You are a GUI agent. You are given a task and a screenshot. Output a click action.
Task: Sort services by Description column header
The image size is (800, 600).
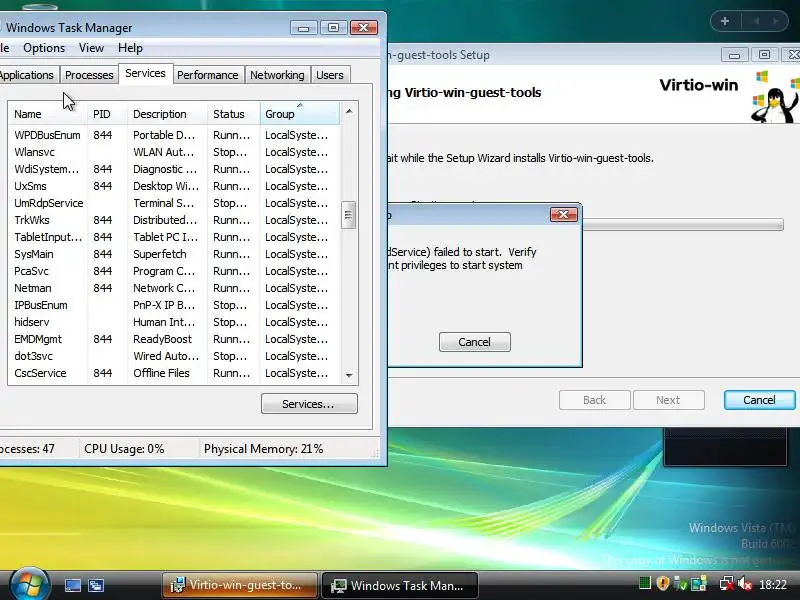point(167,114)
